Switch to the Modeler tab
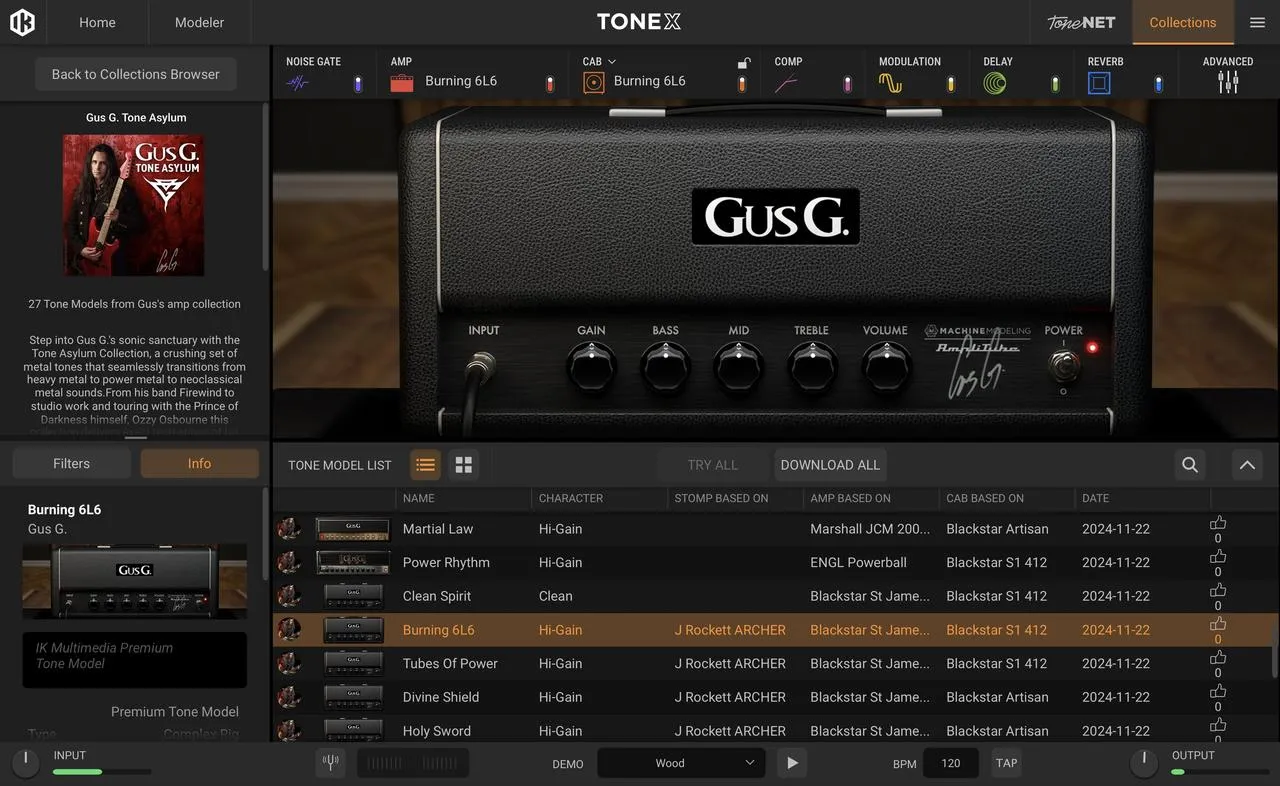The image size is (1280, 786). click(x=199, y=22)
